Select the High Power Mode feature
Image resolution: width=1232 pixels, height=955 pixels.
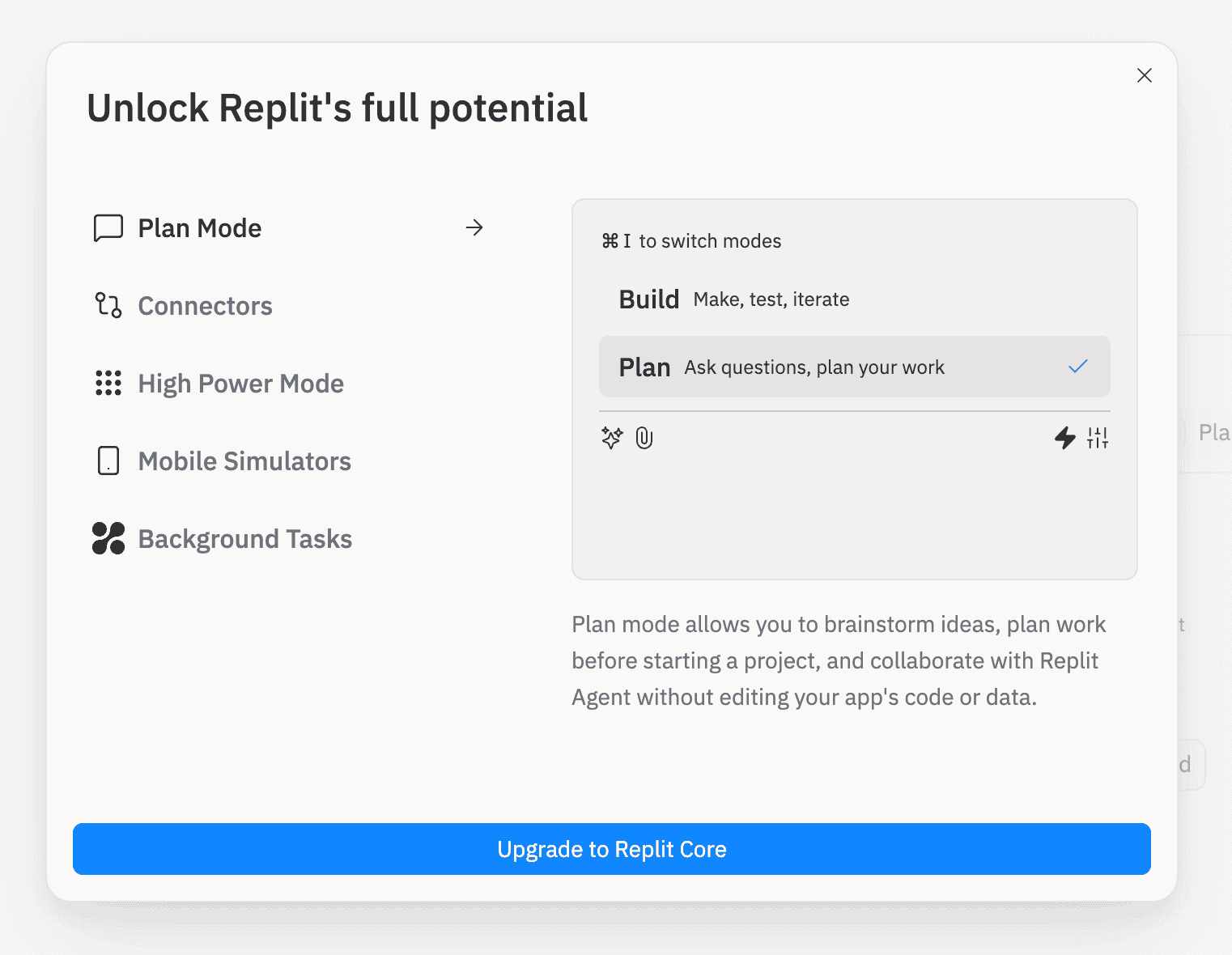click(289, 384)
